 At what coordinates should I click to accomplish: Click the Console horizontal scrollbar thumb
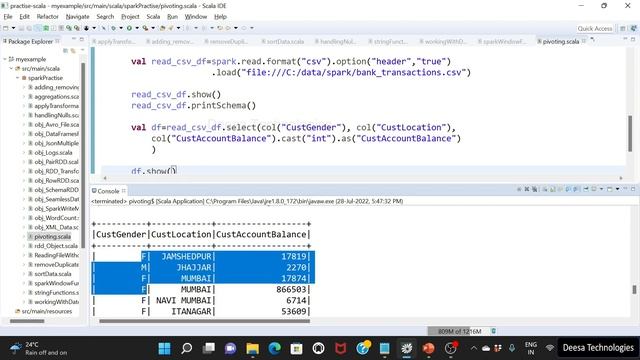(204, 321)
